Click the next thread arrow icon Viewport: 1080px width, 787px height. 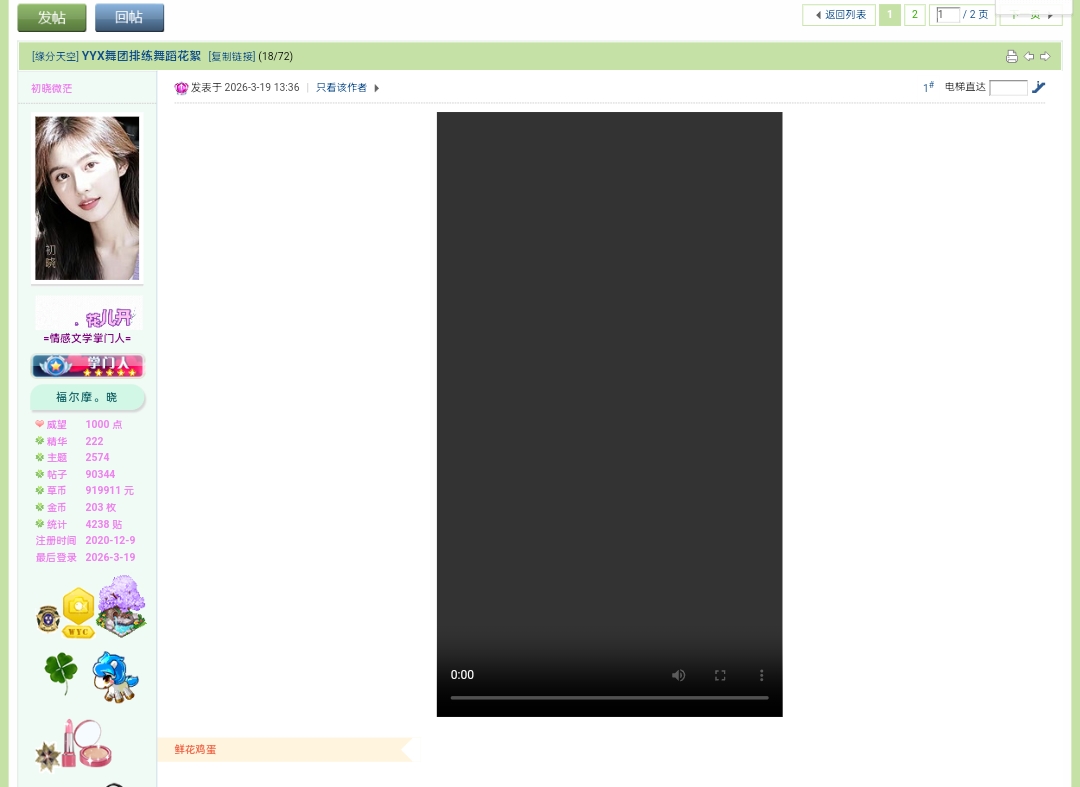pos(1045,56)
